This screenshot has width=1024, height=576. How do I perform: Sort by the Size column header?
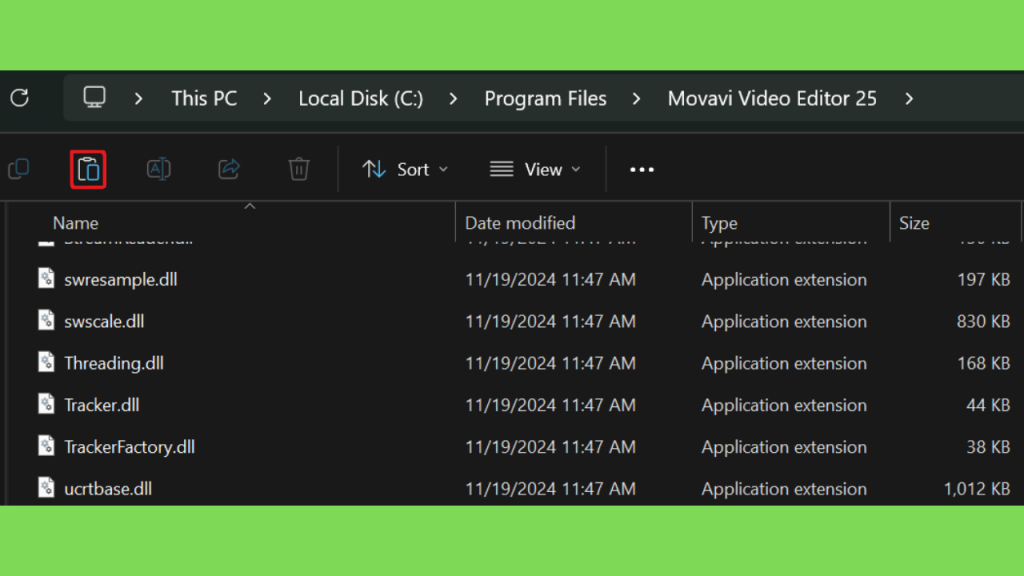pos(914,223)
